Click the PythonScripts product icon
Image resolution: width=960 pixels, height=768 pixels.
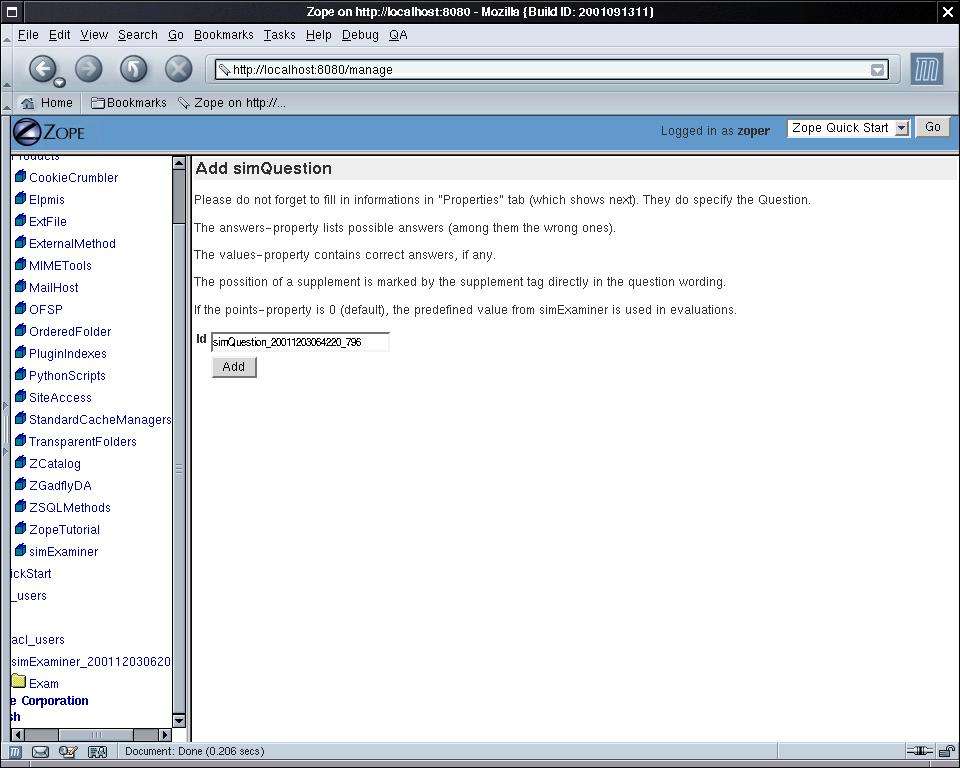20,375
